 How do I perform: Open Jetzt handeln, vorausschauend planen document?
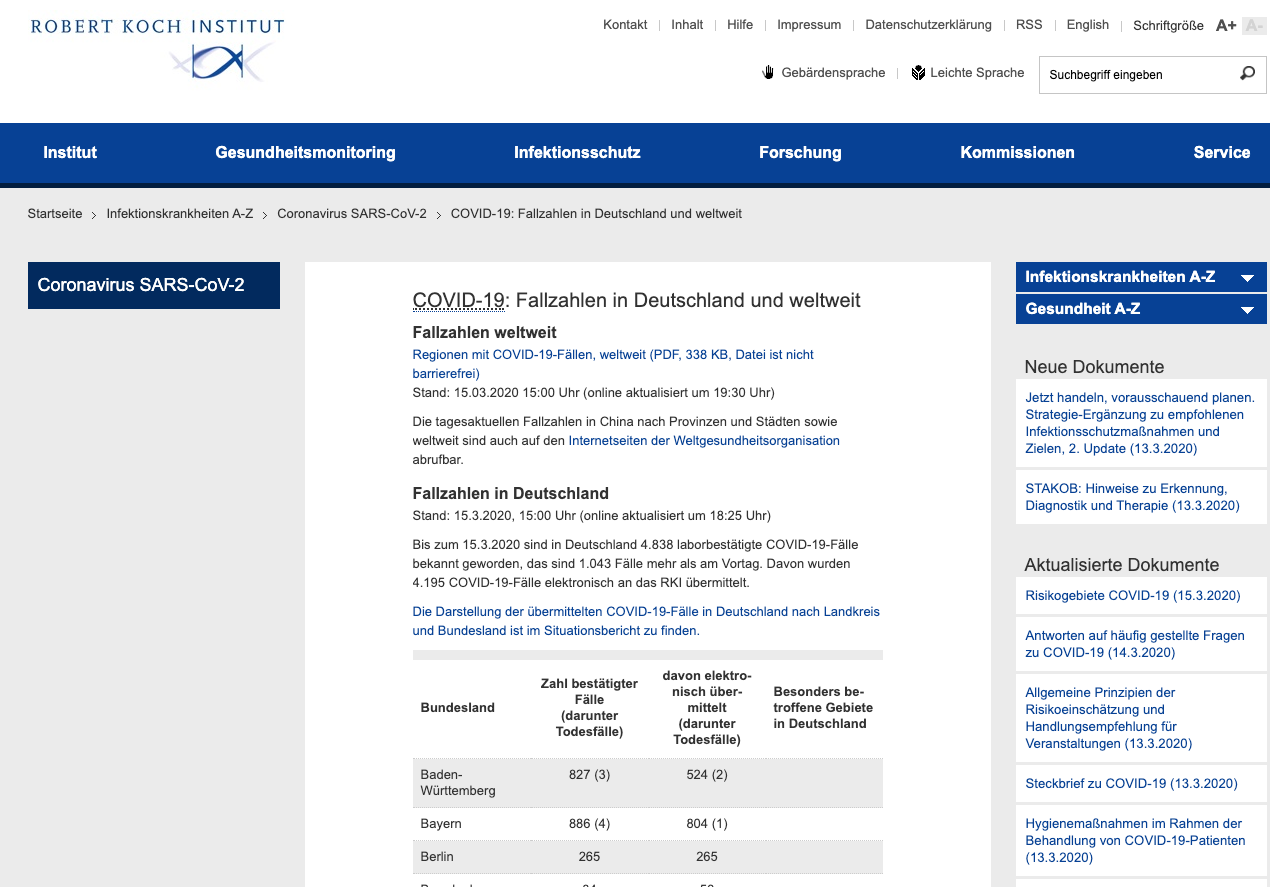pos(1140,423)
